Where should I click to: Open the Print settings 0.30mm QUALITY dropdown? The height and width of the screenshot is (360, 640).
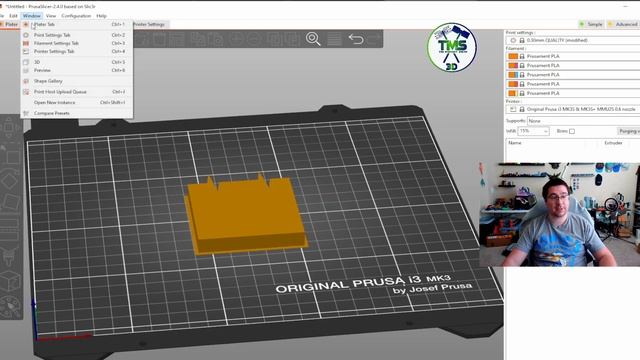[573, 40]
